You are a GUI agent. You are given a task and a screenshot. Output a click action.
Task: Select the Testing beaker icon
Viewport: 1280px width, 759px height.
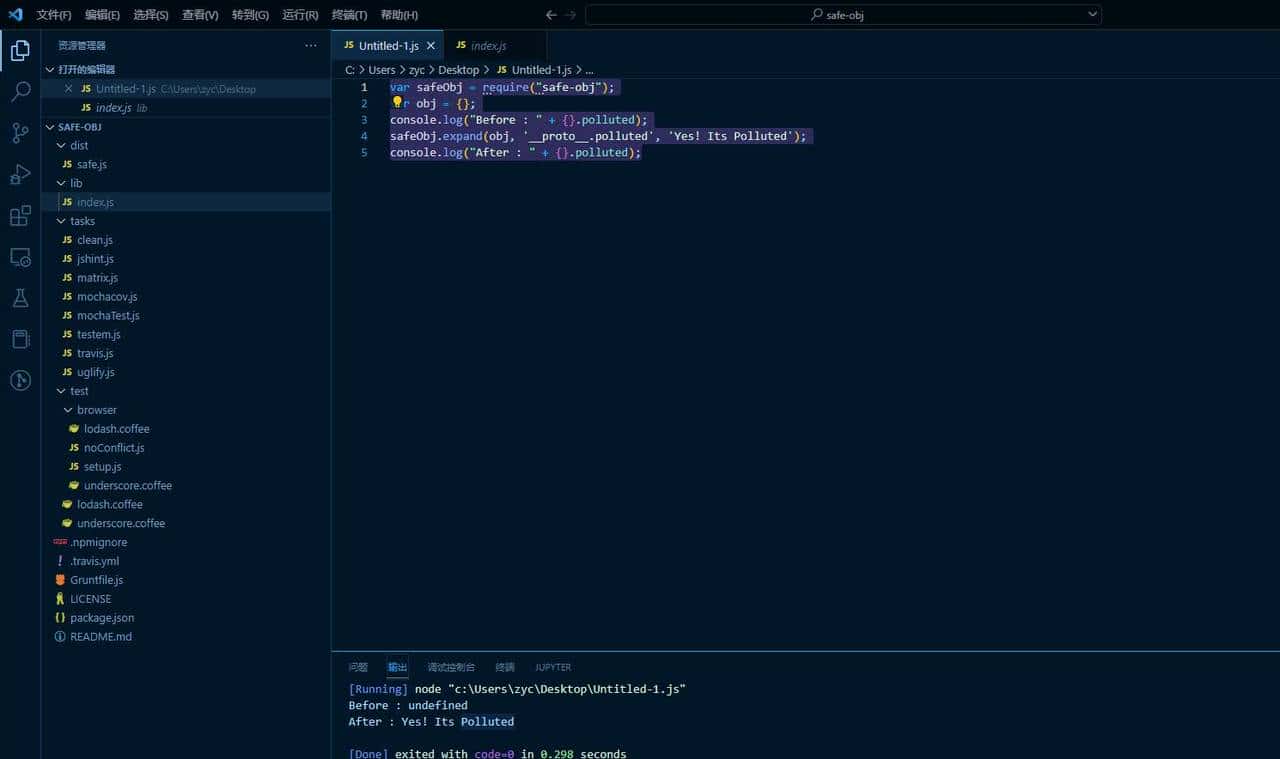point(20,297)
